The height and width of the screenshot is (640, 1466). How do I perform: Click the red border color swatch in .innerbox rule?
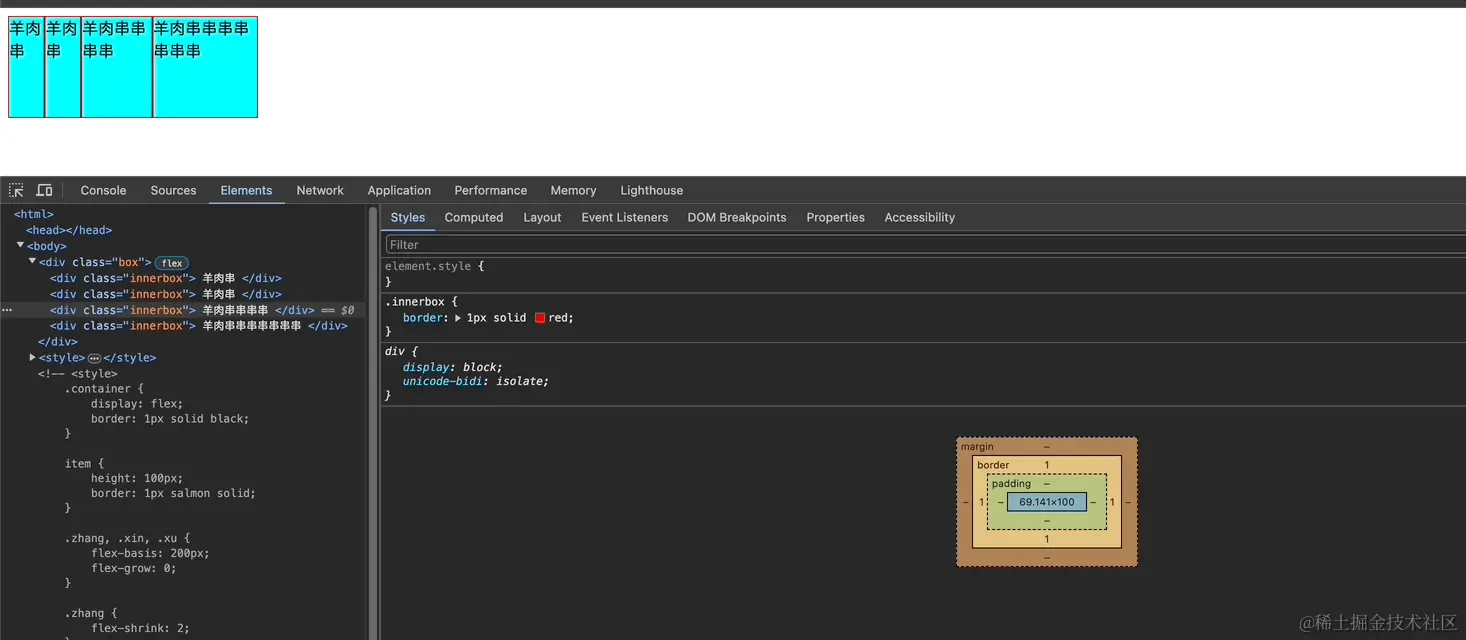click(540, 317)
